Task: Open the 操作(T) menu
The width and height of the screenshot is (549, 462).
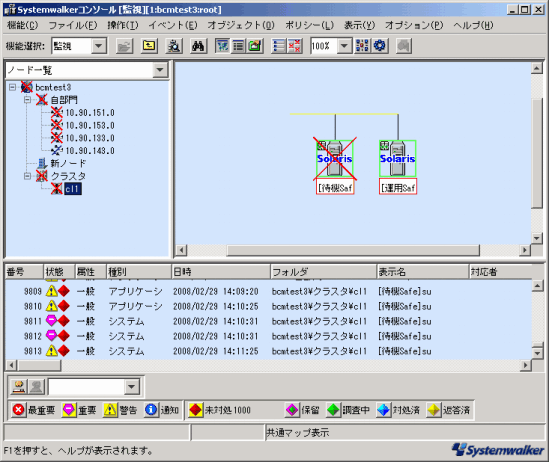Action: (123, 25)
